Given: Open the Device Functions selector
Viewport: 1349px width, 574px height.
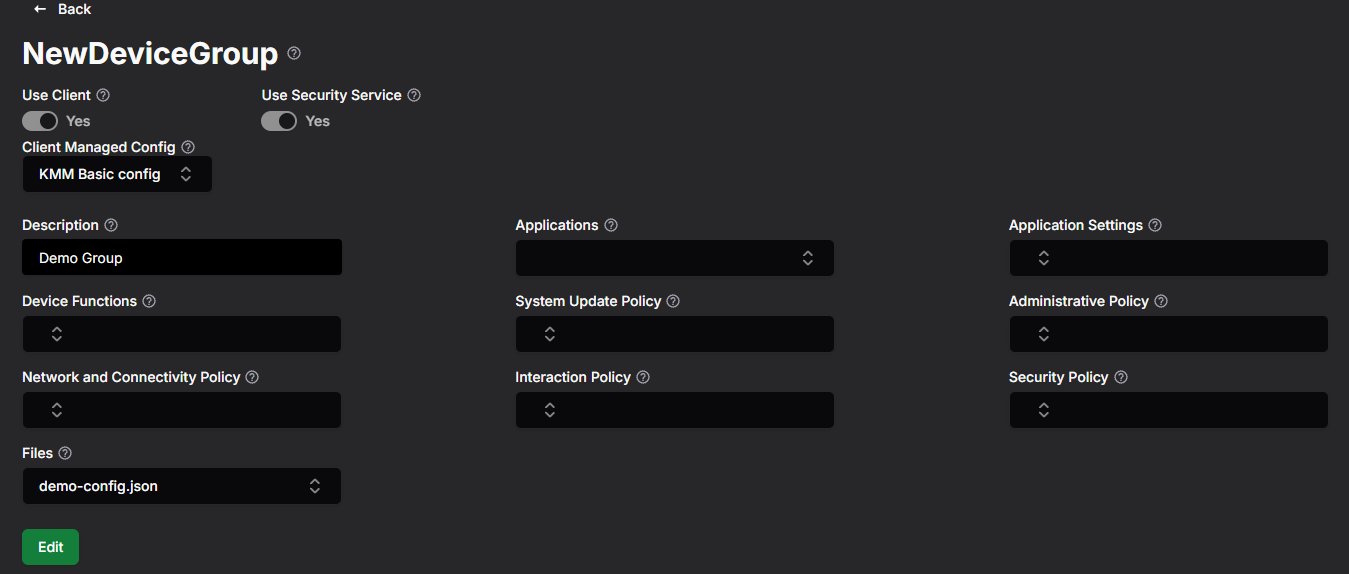Looking at the screenshot, I should coord(181,334).
